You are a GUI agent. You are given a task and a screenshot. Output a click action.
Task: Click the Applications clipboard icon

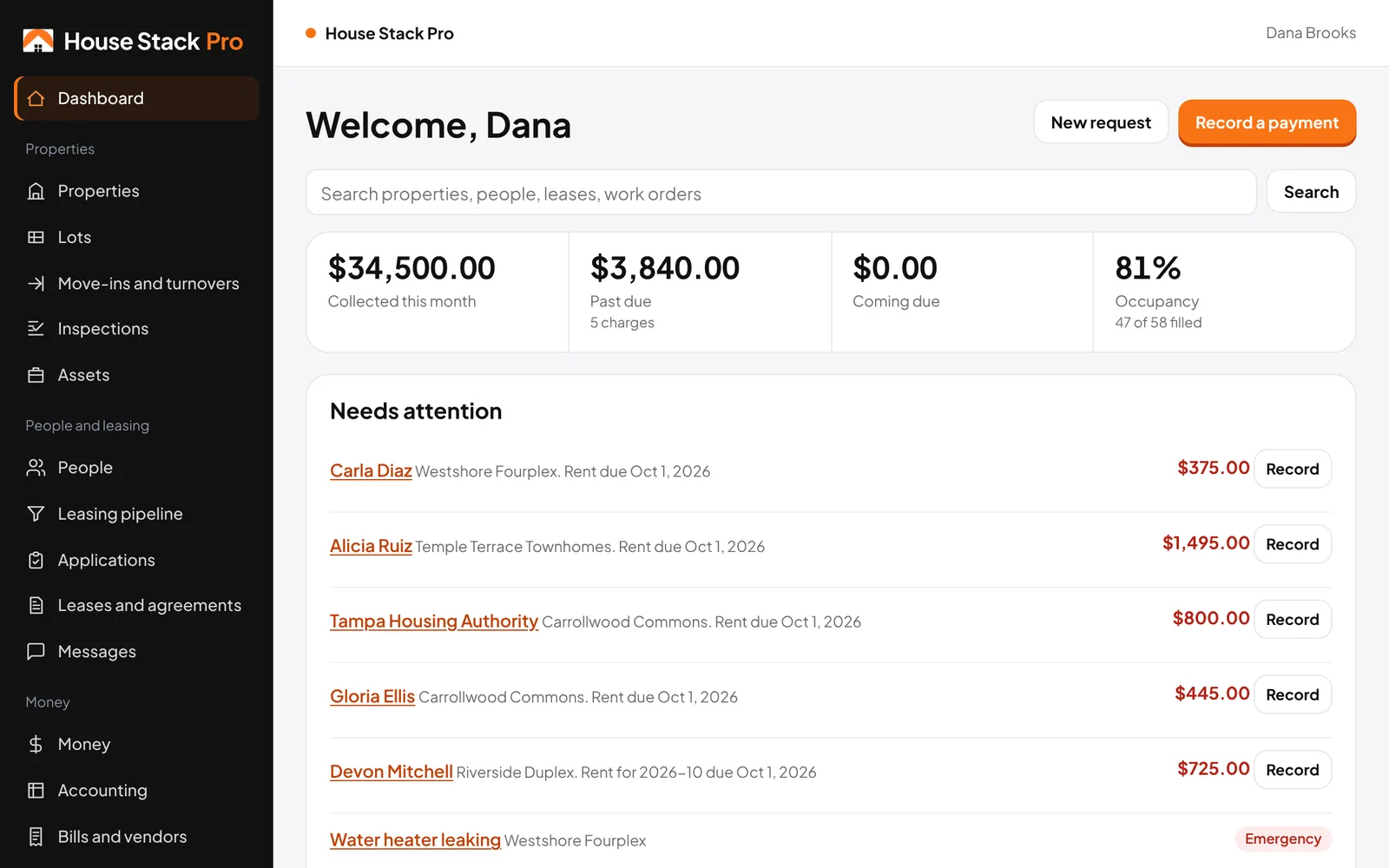click(36, 560)
